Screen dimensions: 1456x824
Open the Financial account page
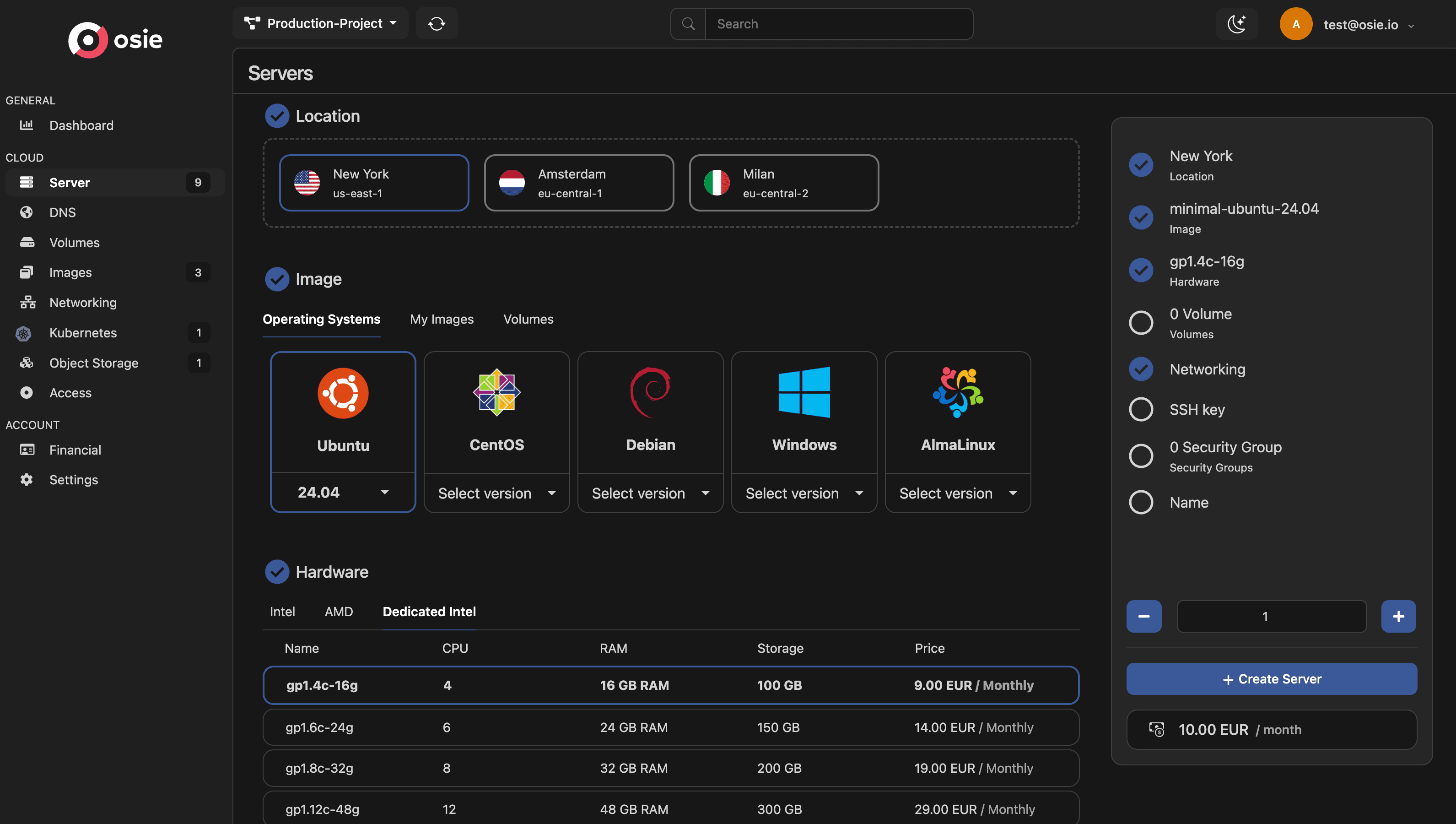(74, 450)
